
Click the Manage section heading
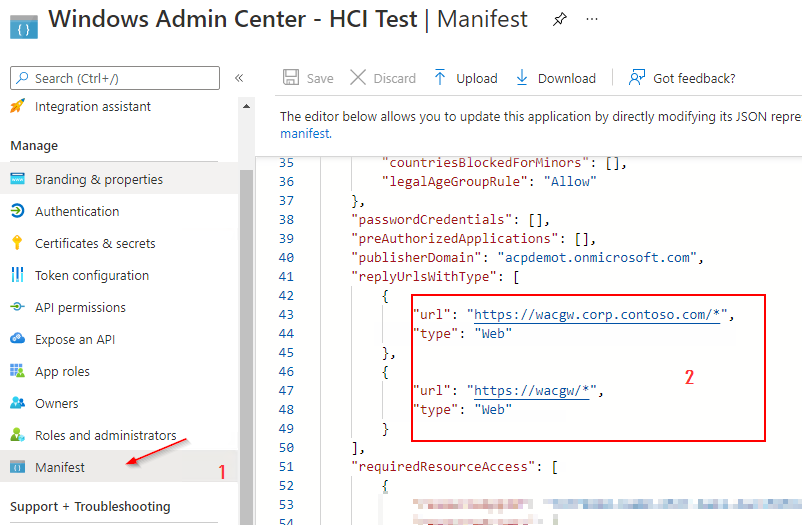tap(34, 146)
